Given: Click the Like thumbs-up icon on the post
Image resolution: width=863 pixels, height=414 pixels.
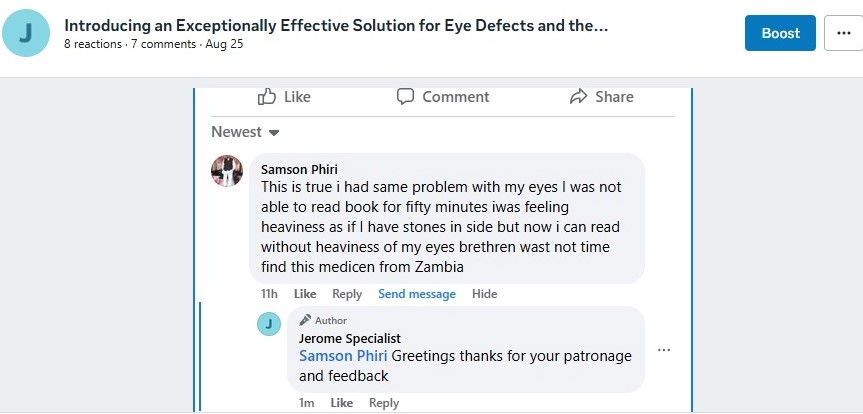Looking at the screenshot, I should 267,97.
